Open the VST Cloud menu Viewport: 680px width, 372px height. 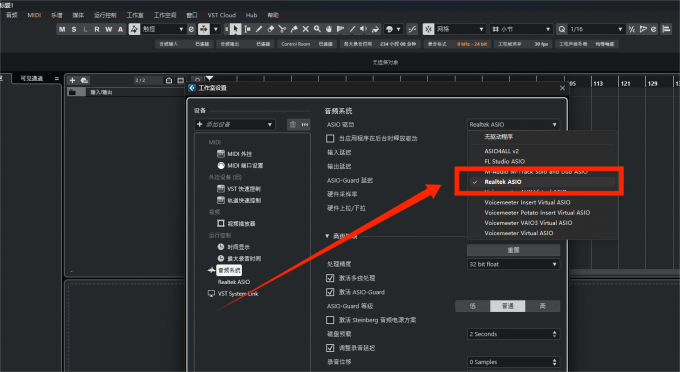[x=222, y=15]
